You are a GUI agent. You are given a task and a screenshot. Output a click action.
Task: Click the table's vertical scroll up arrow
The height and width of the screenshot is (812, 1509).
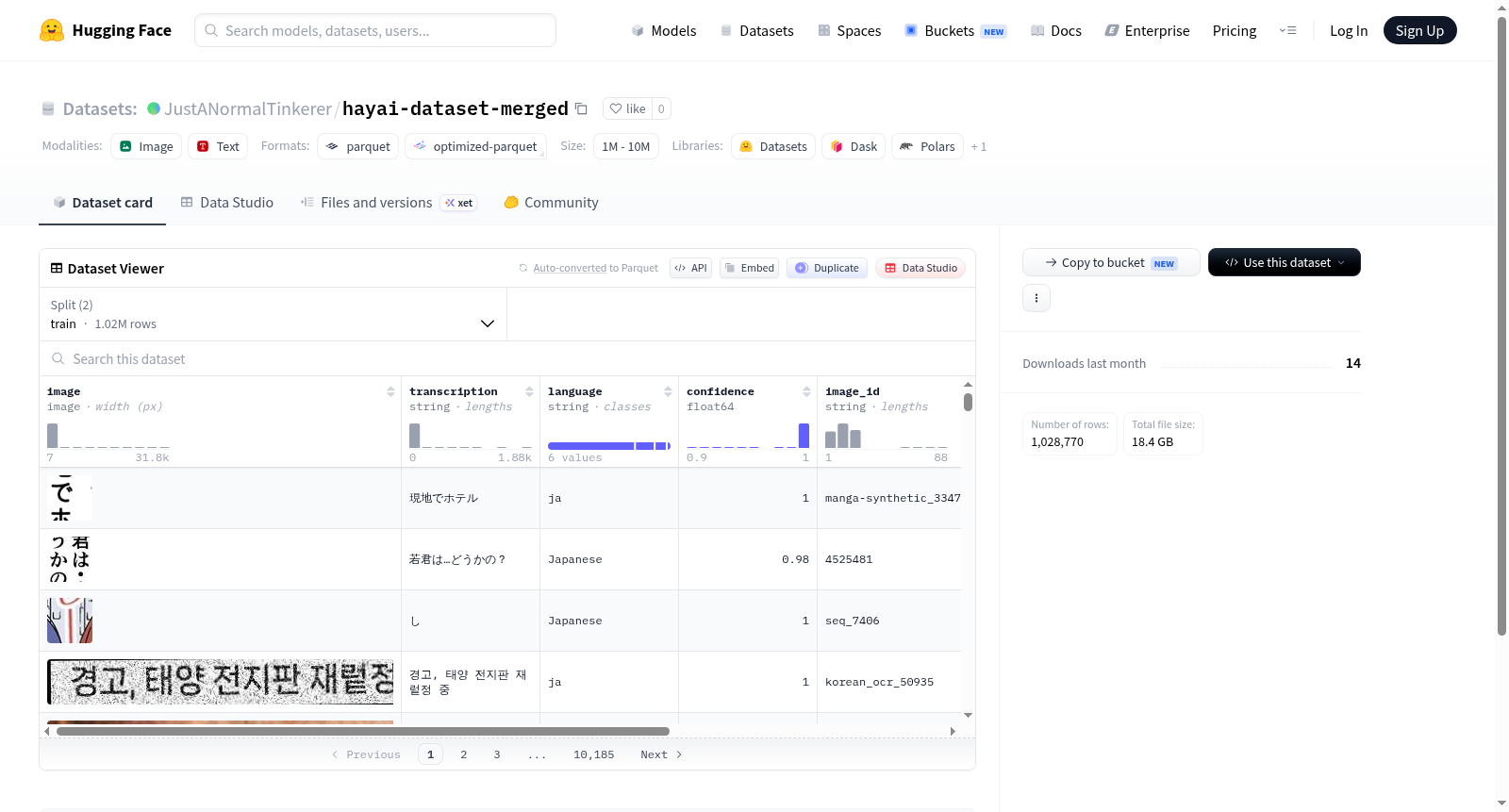coord(968,385)
